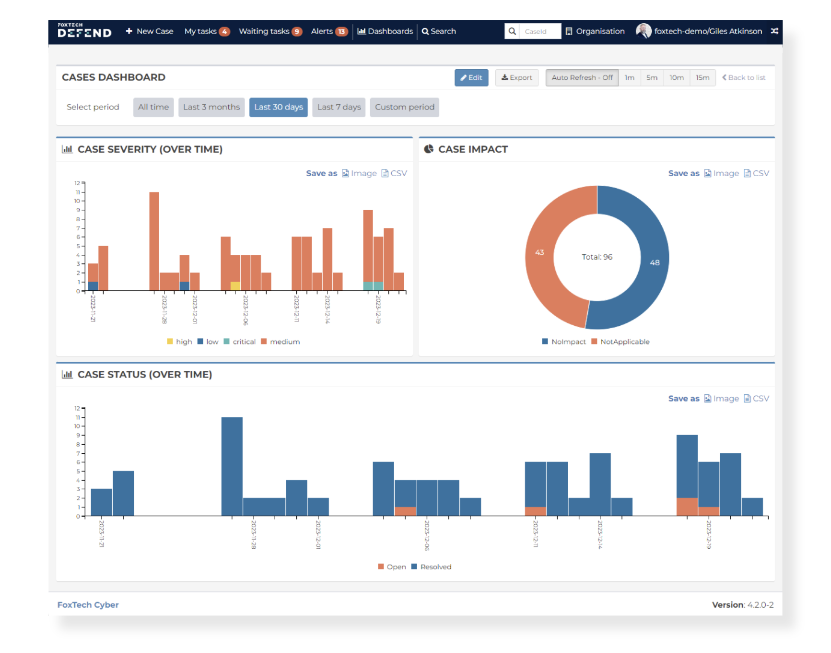Click inside the CaseId search field
Screen dimensions: 831x653
pyautogui.click(x=537, y=30)
